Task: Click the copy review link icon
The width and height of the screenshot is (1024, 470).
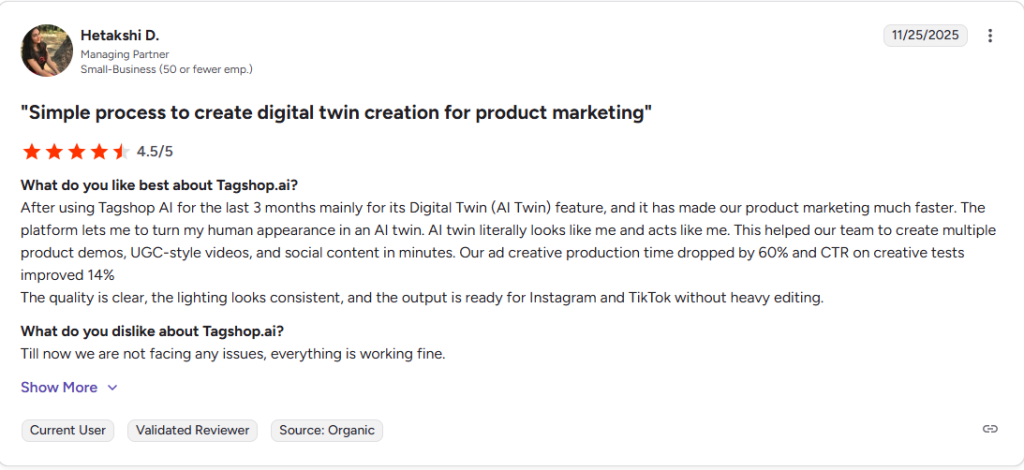Action: [990, 429]
